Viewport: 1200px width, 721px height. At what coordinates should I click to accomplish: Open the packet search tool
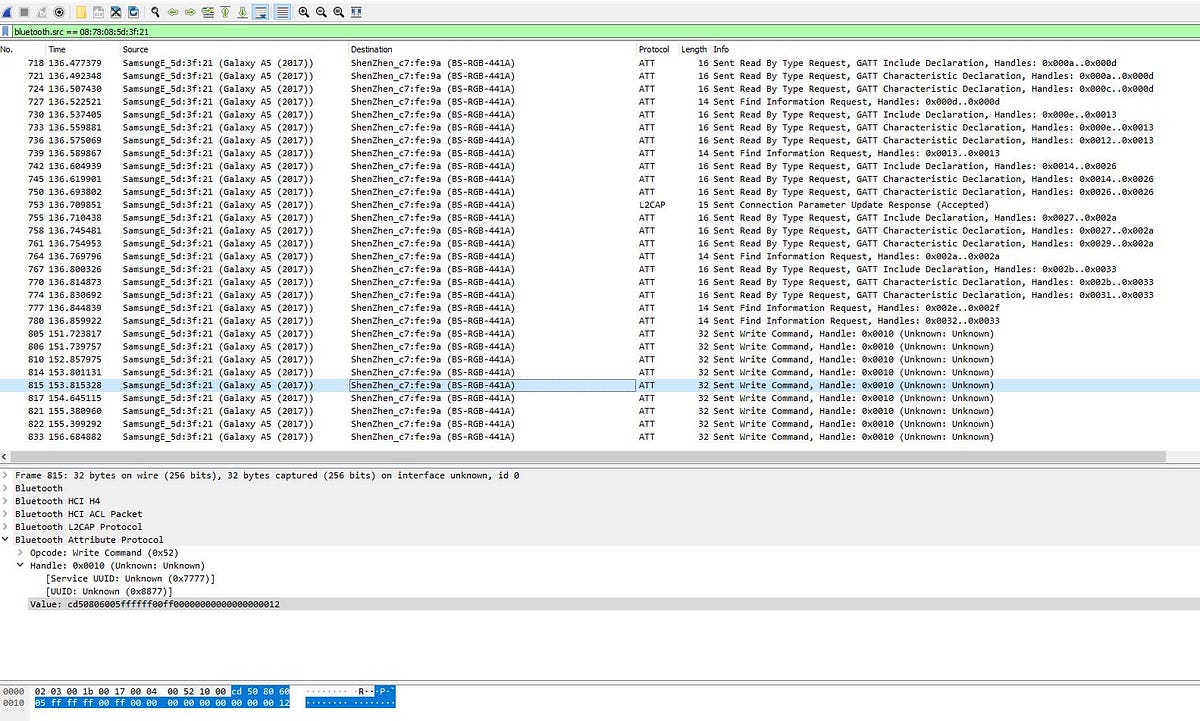coord(153,12)
